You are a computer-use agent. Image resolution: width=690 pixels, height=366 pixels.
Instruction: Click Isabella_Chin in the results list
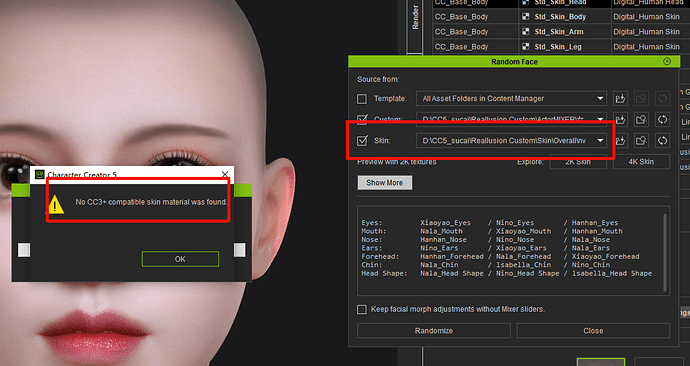pos(524,265)
